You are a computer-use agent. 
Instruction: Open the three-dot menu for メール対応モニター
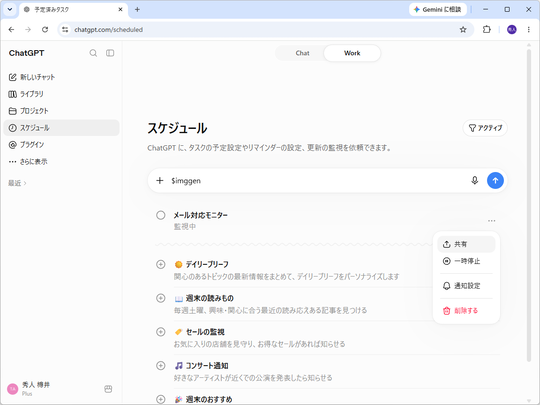491,220
